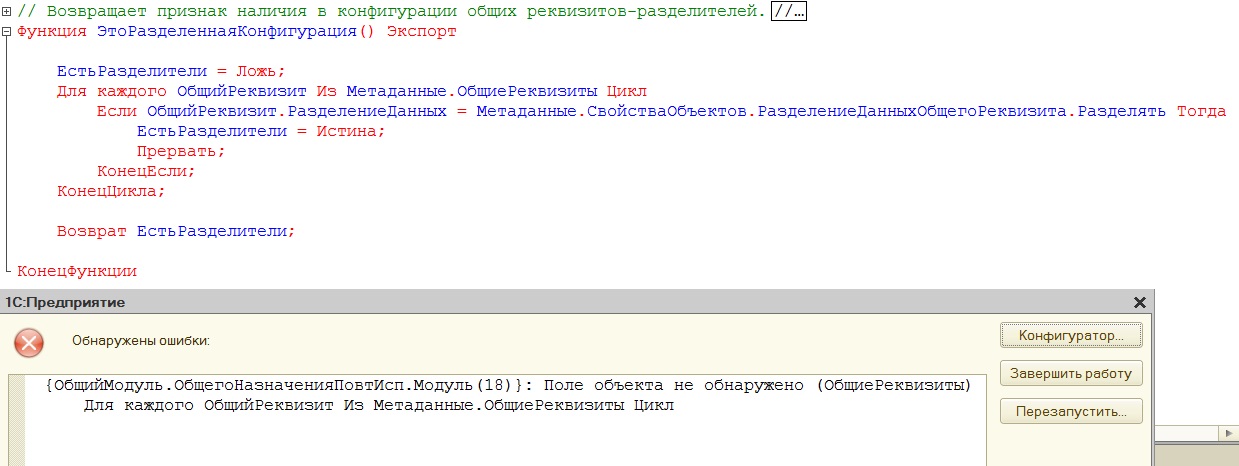
Task: Click the Тогда keyword at line end
Action: [x=1201, y=111]
